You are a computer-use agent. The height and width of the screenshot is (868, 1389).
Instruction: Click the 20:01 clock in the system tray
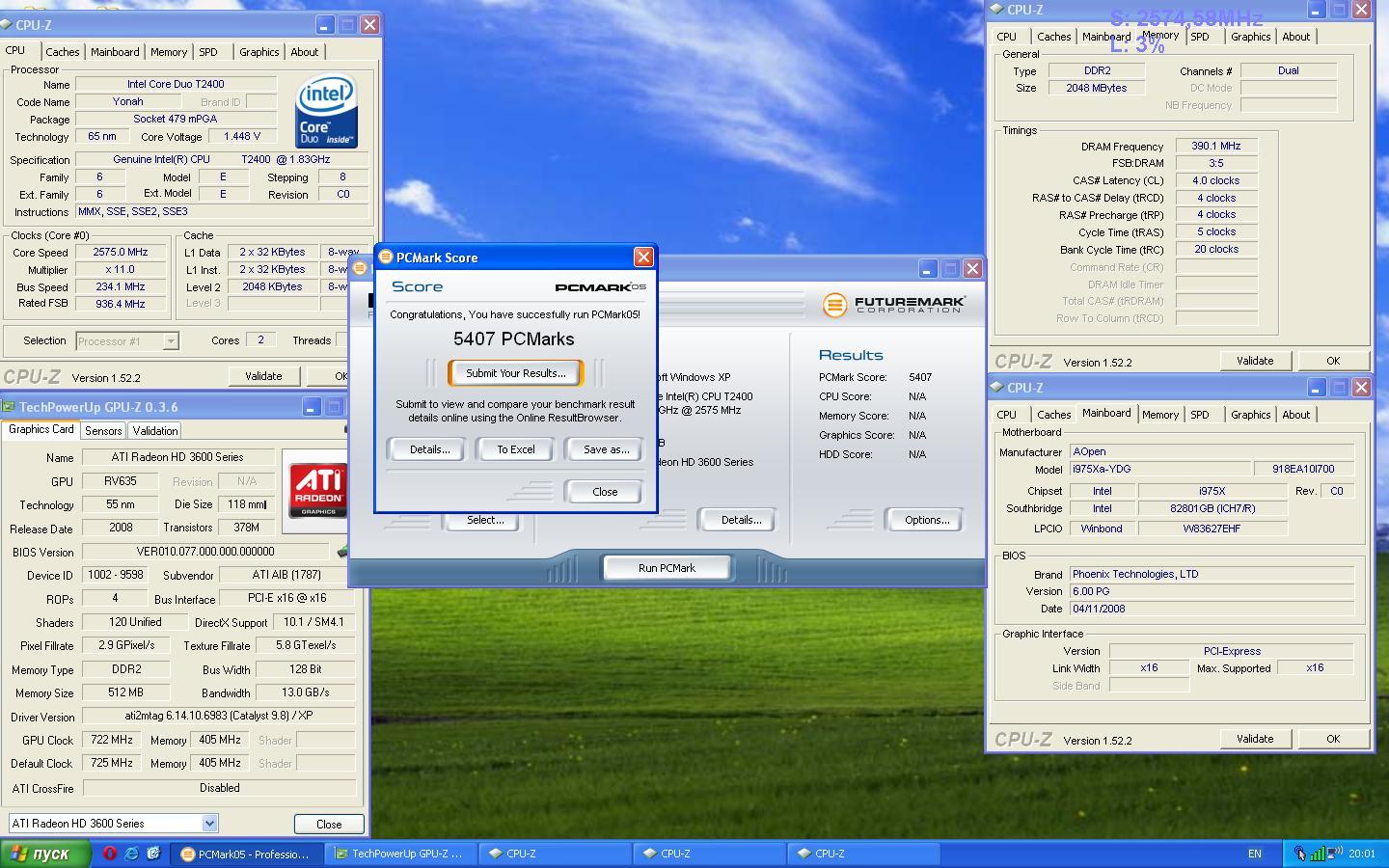point(1362,854)
